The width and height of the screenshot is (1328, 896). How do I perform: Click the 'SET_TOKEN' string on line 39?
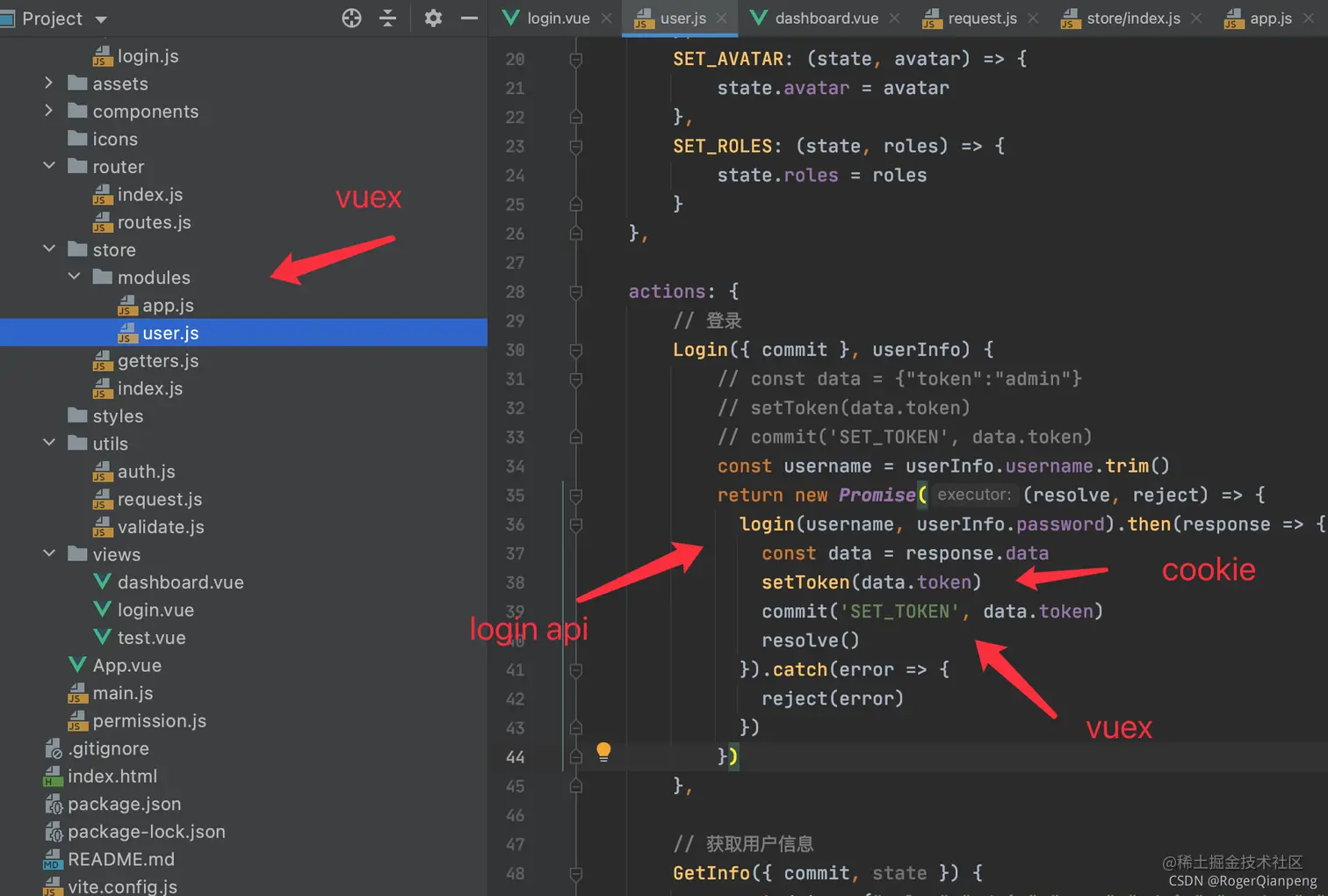900,611
